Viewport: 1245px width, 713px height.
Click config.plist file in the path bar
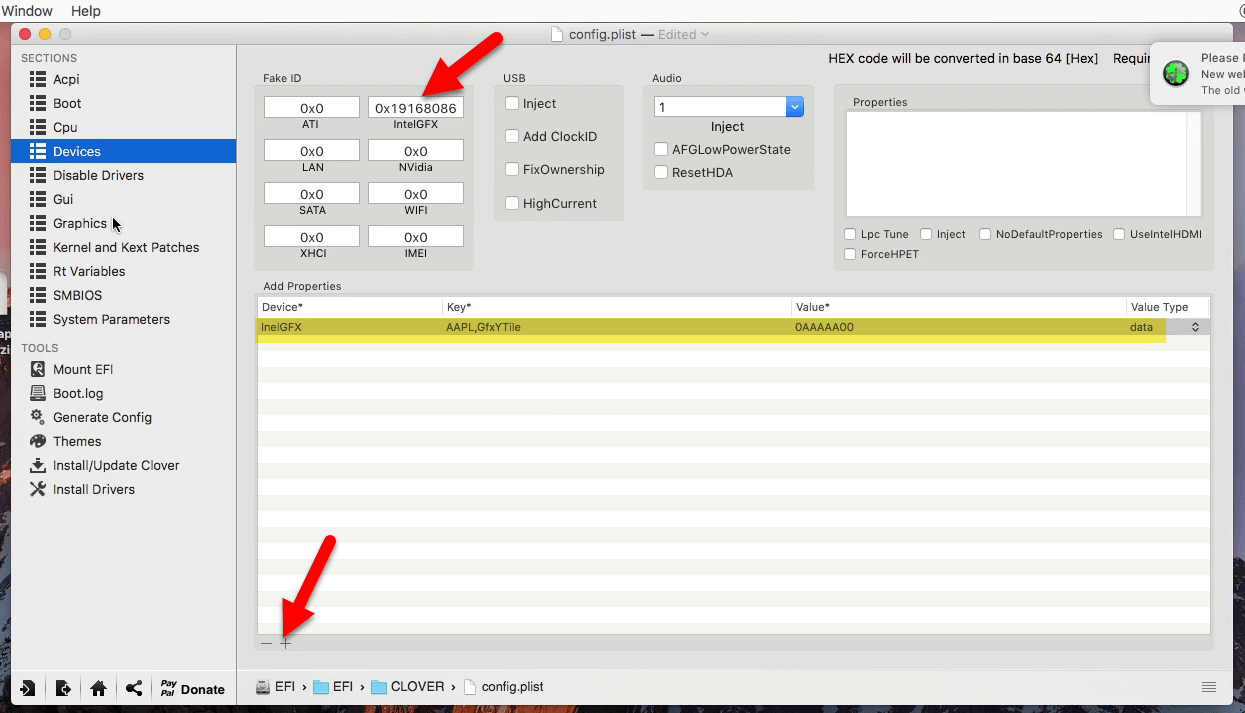(x=503, y=687)
